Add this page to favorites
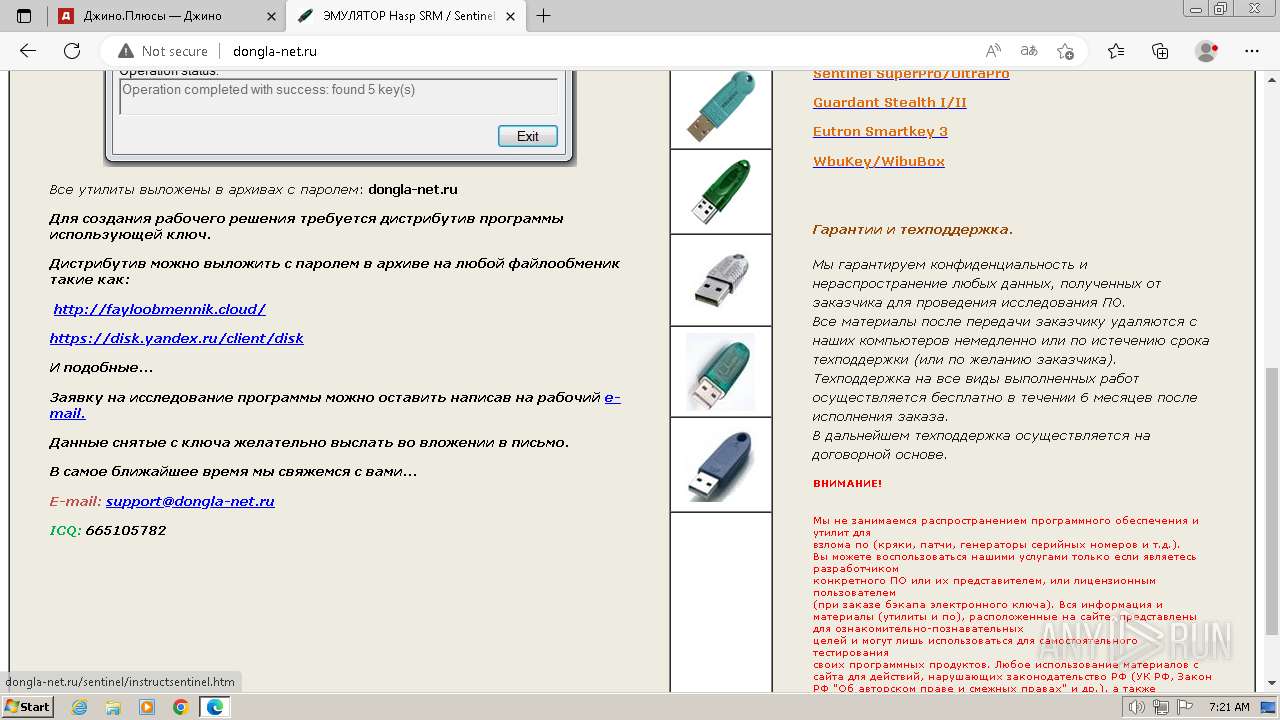This screenshot has width=1280, height=720. pos(1066,51)
